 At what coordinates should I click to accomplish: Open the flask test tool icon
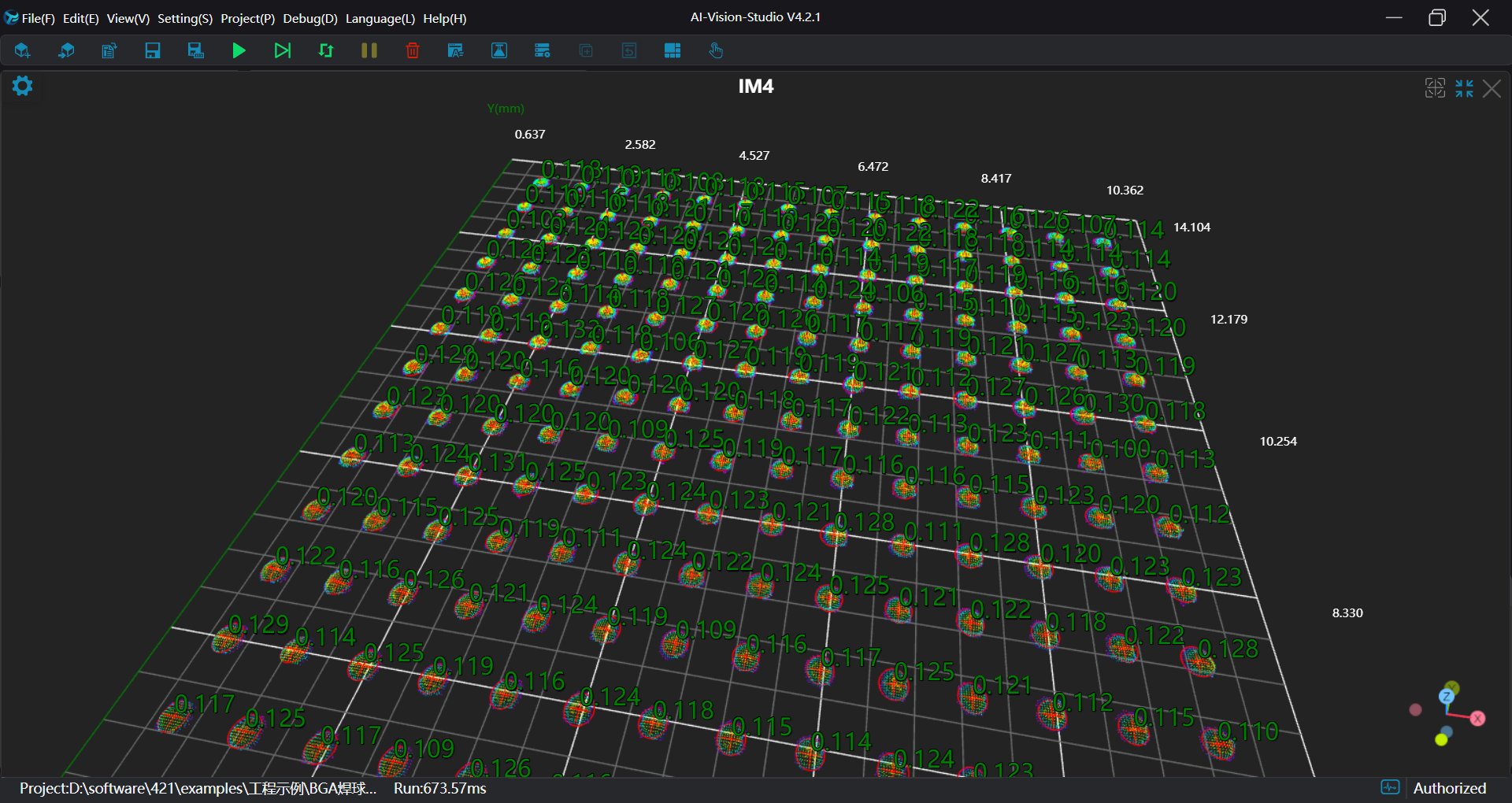pyautogui.click(x=499, y=51)
